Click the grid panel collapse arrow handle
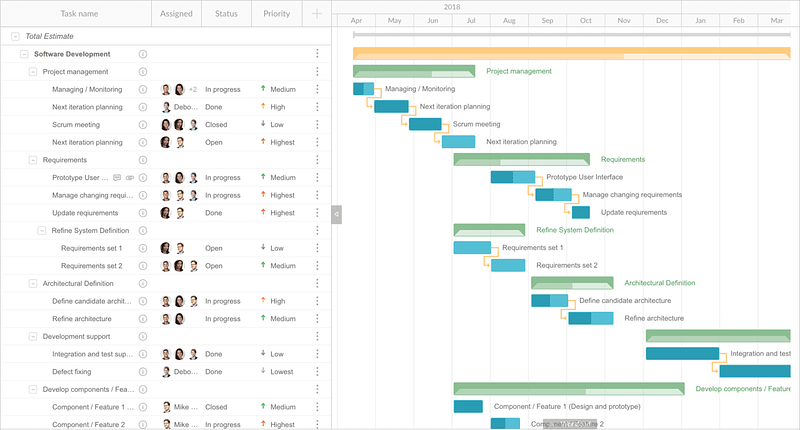The width and height of the screenshot is (800, 430). coord(337,214)
